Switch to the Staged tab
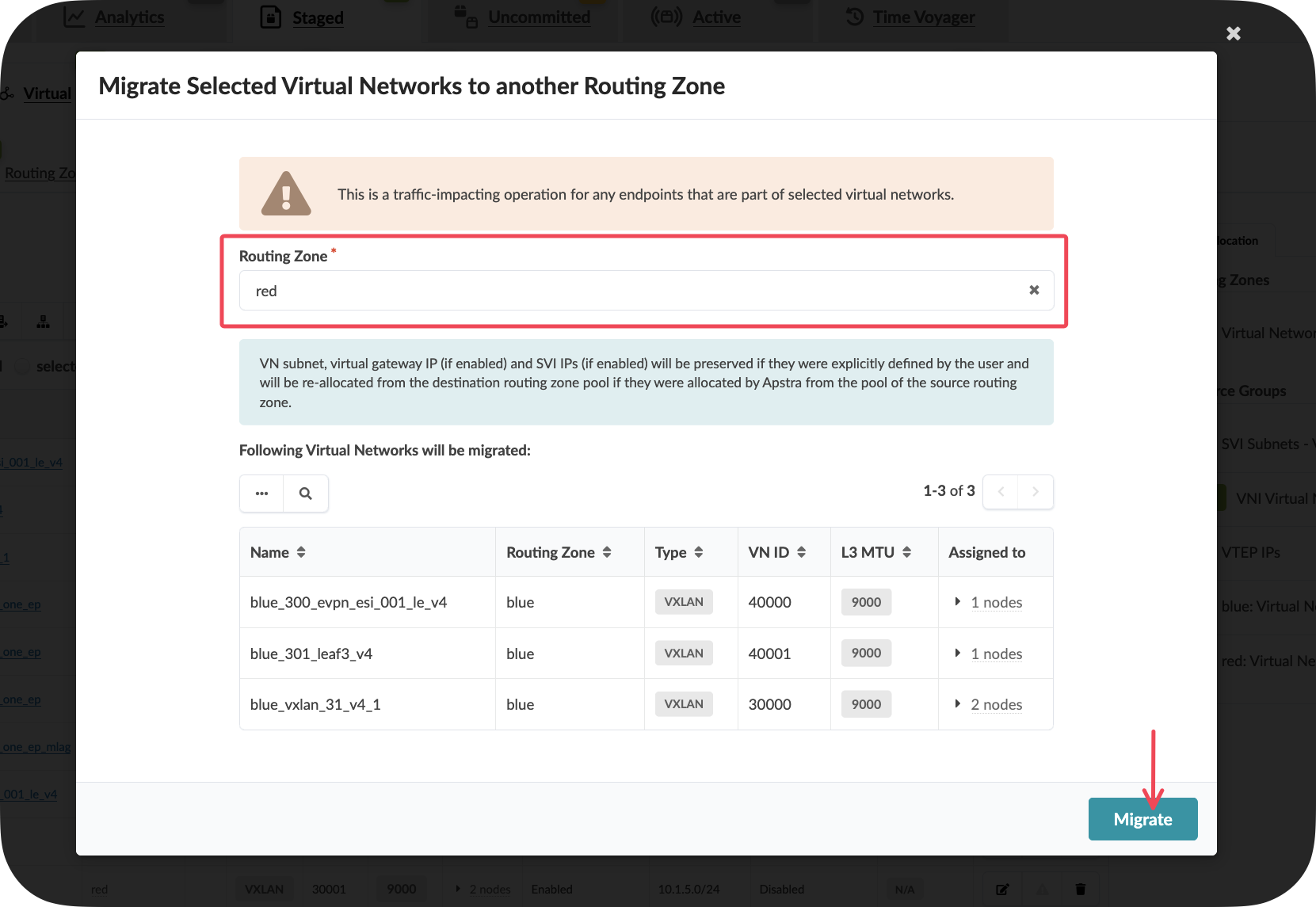 [317, 17]
